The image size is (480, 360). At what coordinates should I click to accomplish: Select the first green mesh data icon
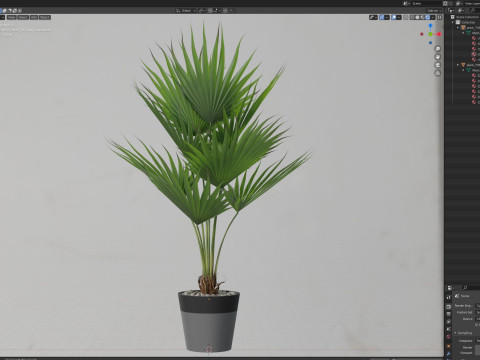468,33
